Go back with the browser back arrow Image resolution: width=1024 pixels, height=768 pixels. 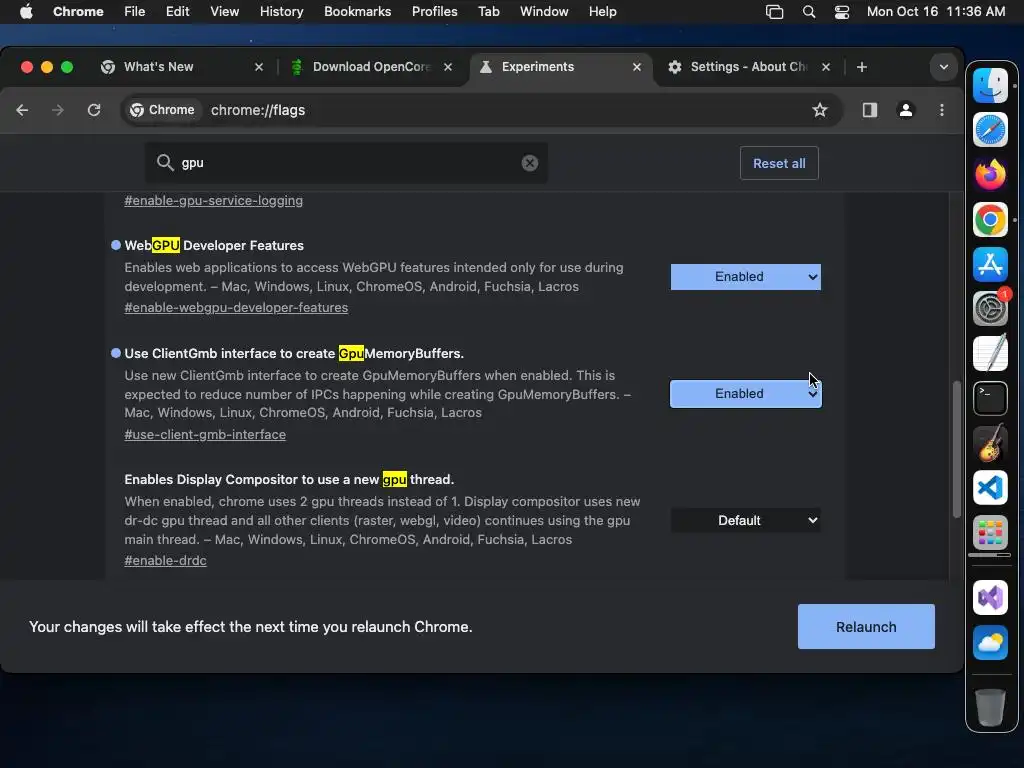[x=22, y=110]
